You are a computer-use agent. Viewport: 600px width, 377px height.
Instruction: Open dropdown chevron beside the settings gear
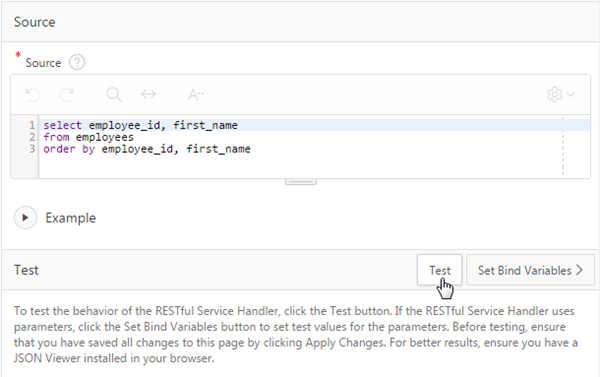point(571,94)
